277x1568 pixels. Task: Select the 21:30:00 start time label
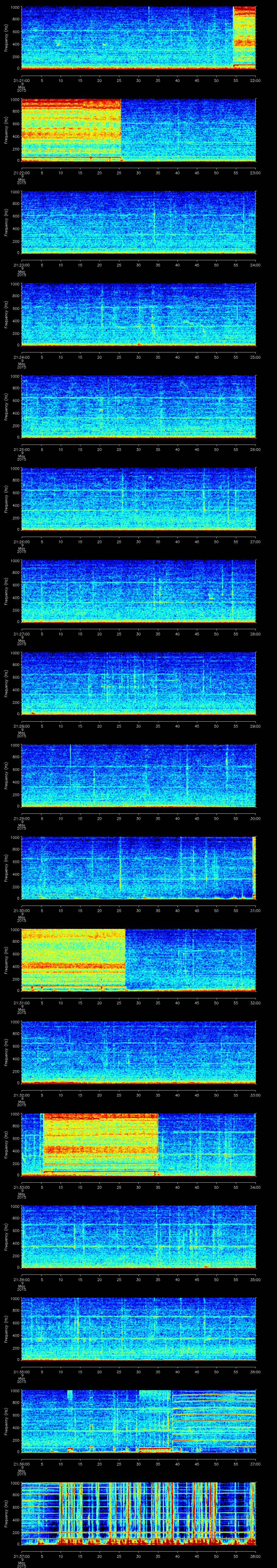[x=21, y=910]
